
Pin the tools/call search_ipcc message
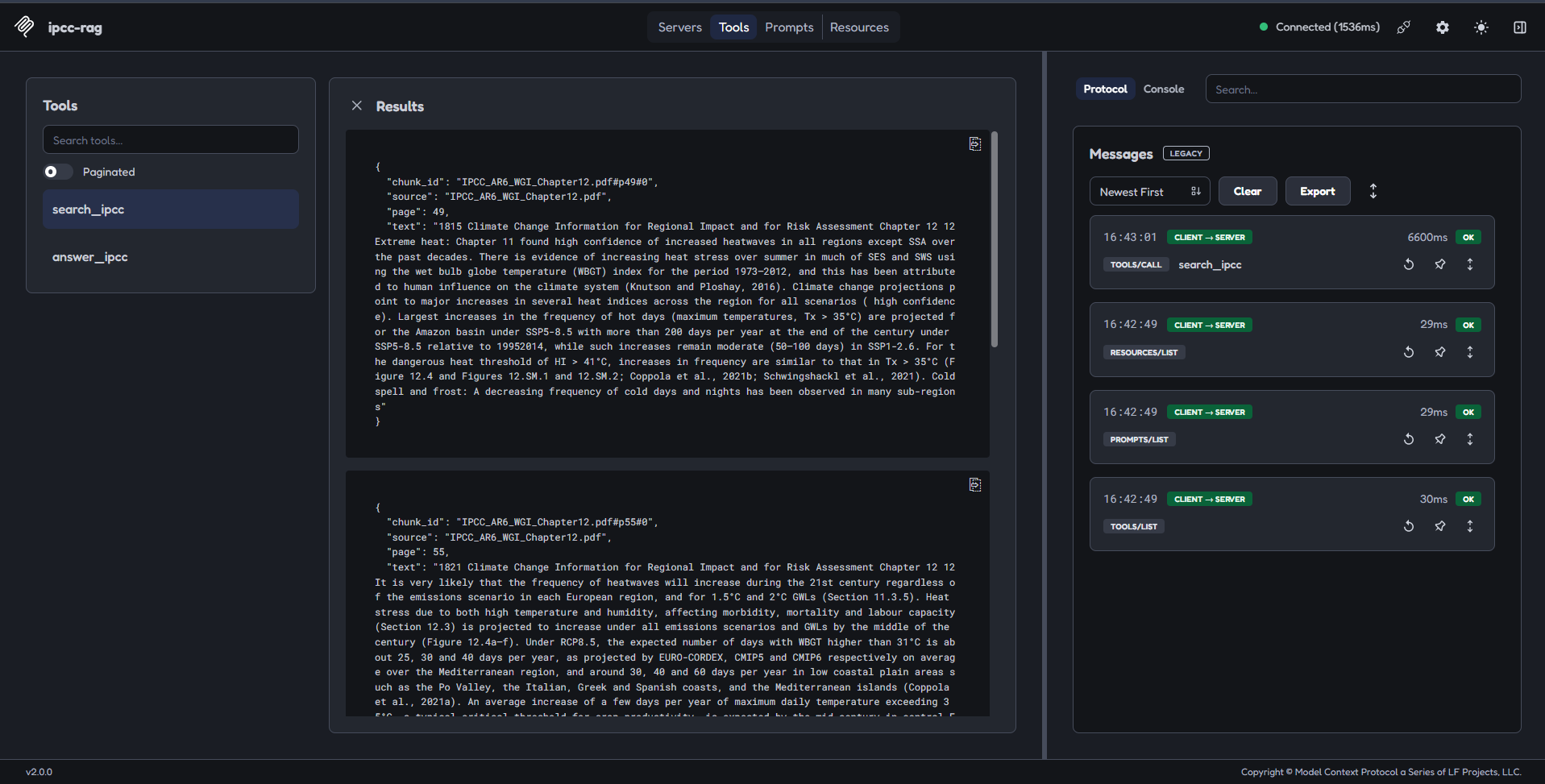click(x=1440, y=264)
